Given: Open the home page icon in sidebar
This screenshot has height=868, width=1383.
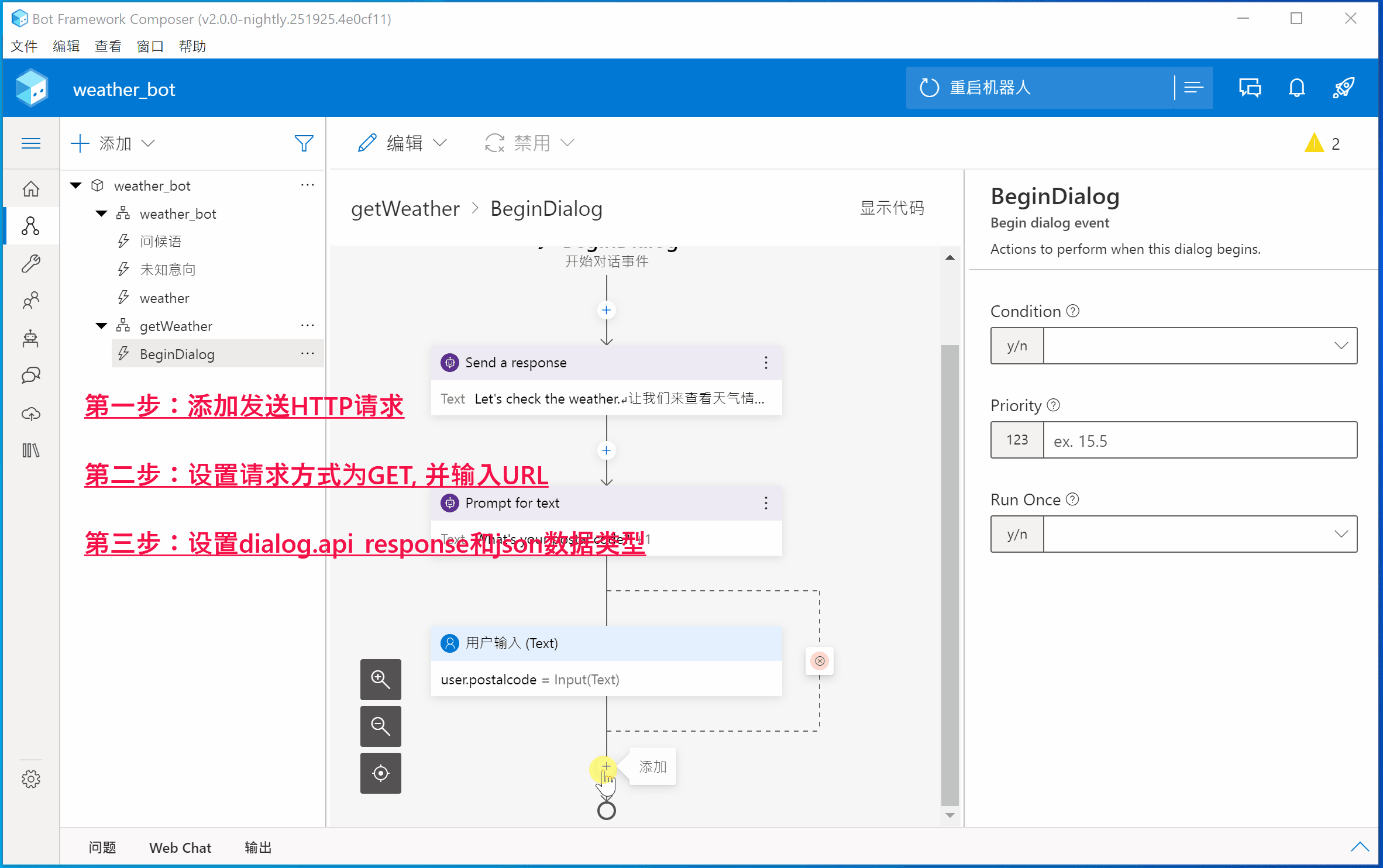Looking at the screenshot, I should pyautogui.click(x=30, y=188).
